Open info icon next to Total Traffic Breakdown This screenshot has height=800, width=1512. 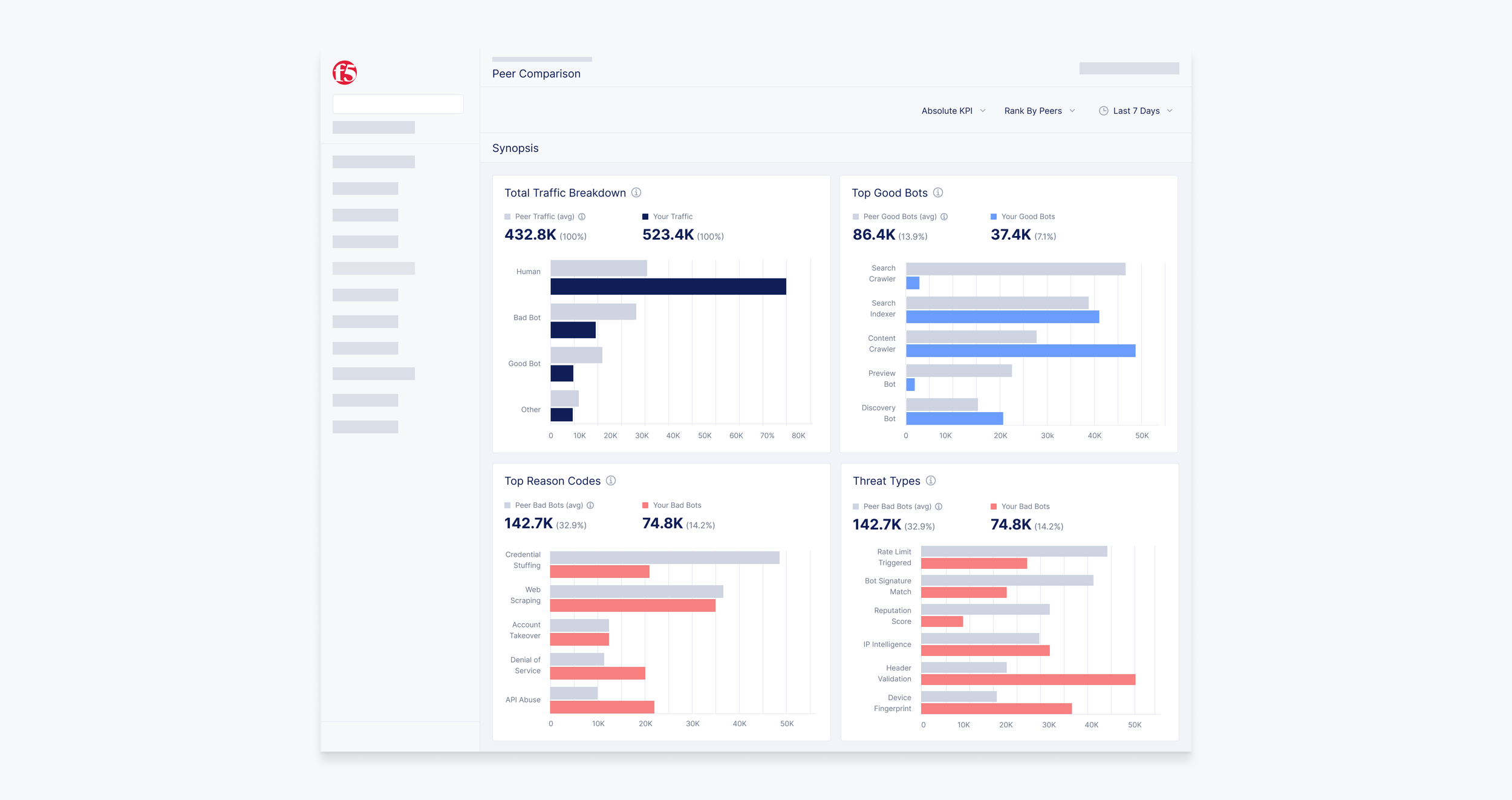(636, 192)
